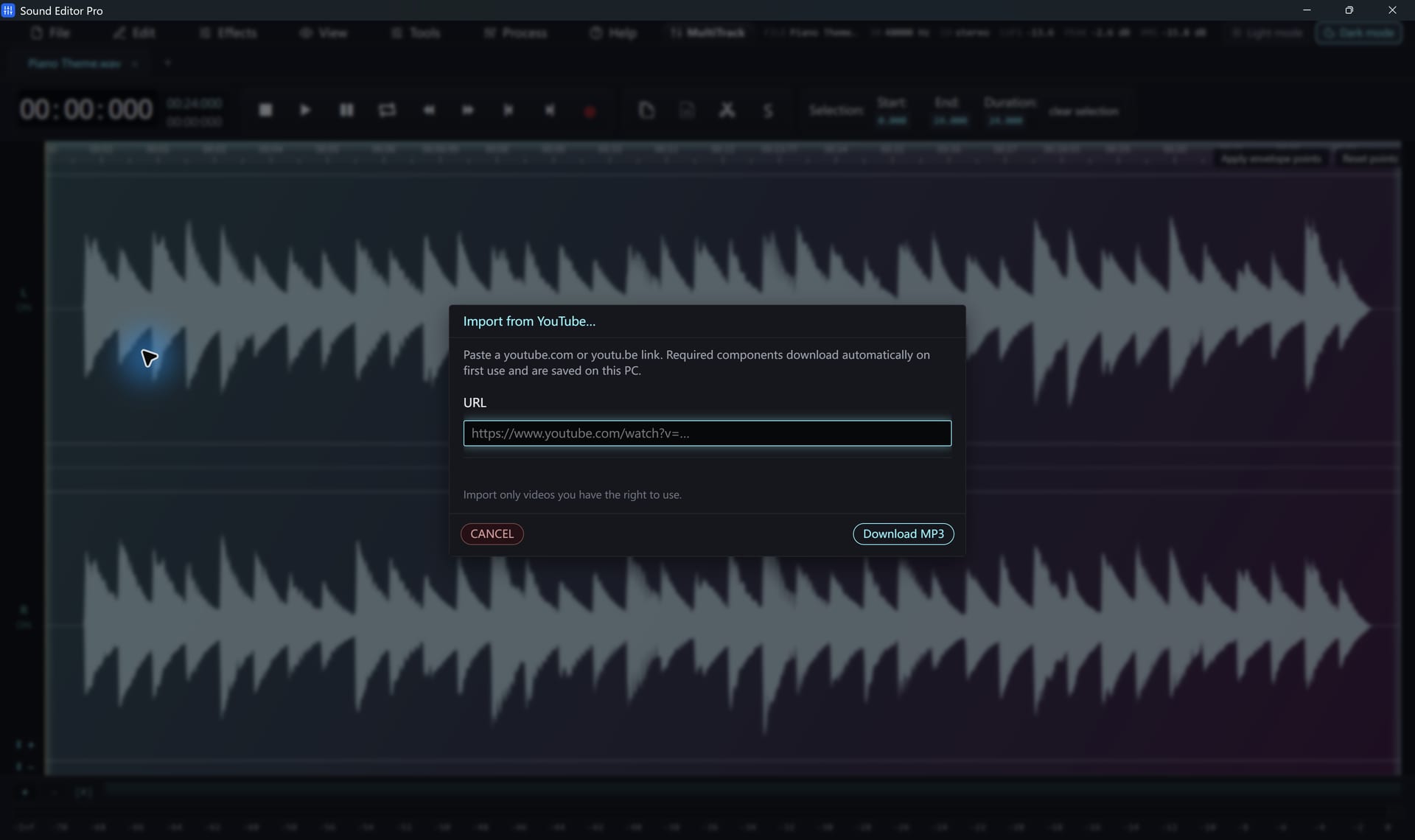1415x840 pixels.
Task: Click the Stop playback square icon
Action: [266, 110]
